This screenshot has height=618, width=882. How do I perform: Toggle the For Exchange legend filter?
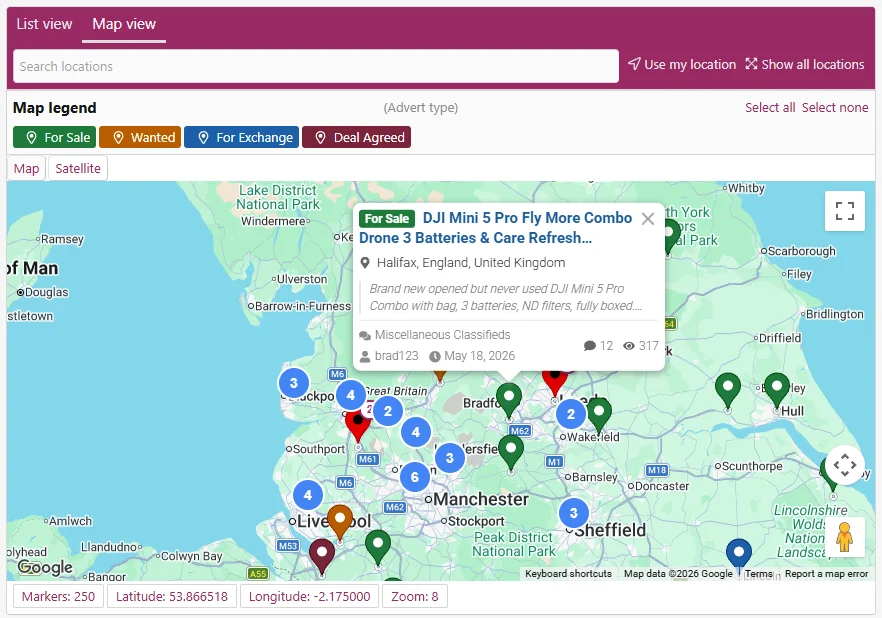coord(242,137)
